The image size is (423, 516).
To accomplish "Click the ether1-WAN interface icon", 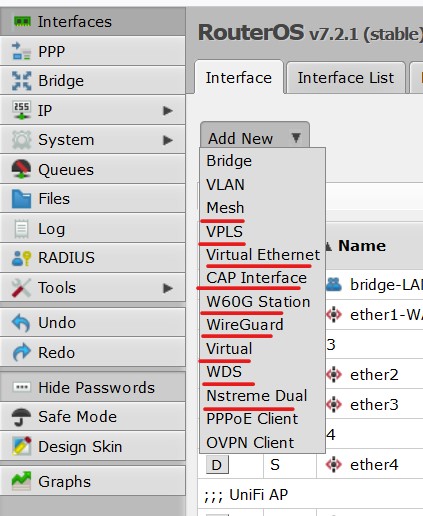I will click(x=334, y=315).
